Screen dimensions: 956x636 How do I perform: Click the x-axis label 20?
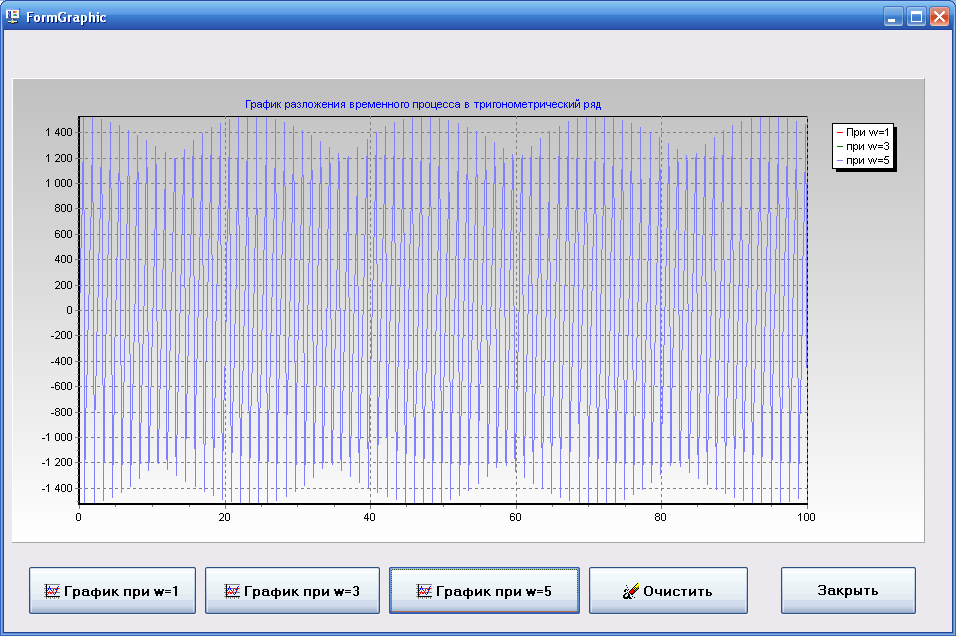click(x=224, y=517)
